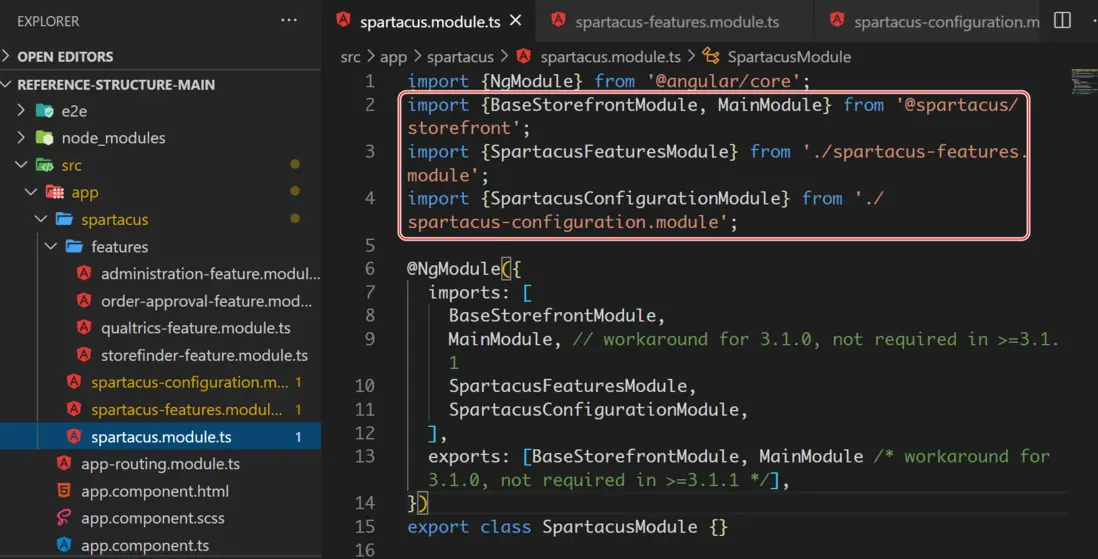Open Explorer more actions ellipsis menu
1098x559 pixels.
(289, 21)
